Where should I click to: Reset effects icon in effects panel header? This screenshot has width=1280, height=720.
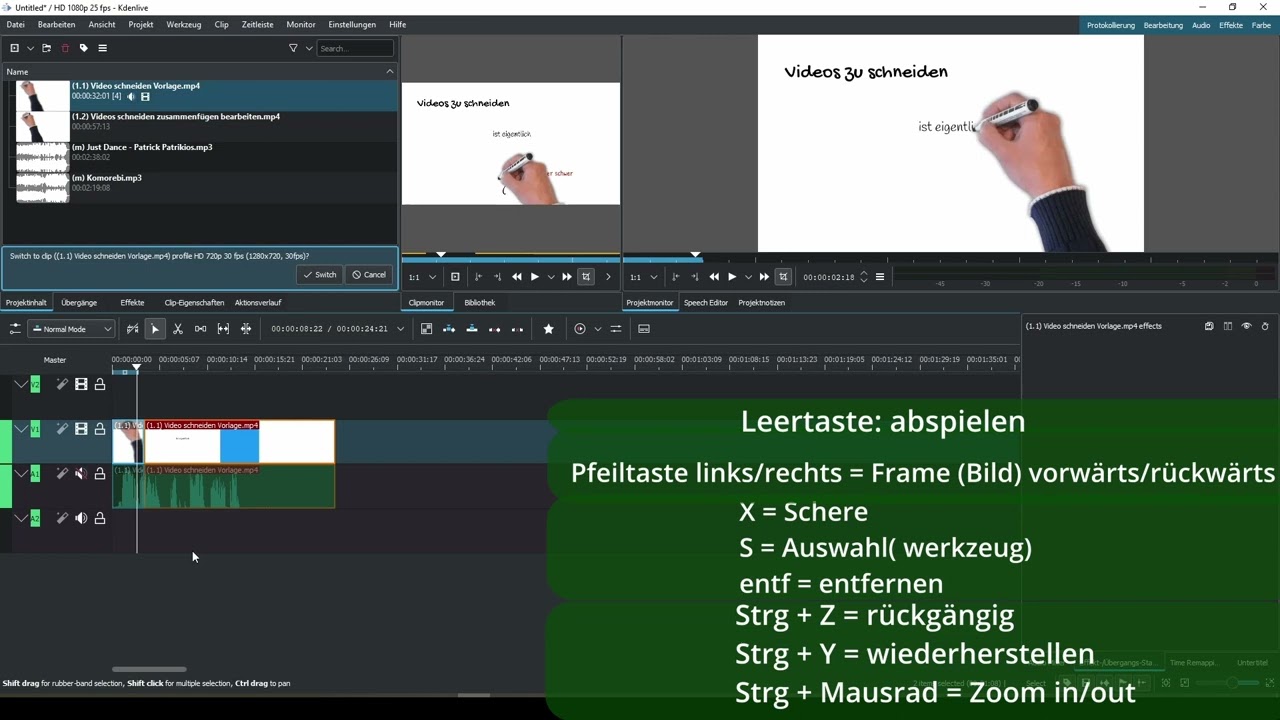point(1265,326)
